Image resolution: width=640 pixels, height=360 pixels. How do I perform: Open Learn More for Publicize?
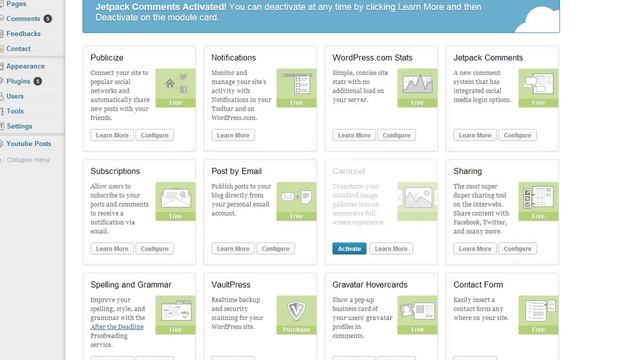coord(112,135)
